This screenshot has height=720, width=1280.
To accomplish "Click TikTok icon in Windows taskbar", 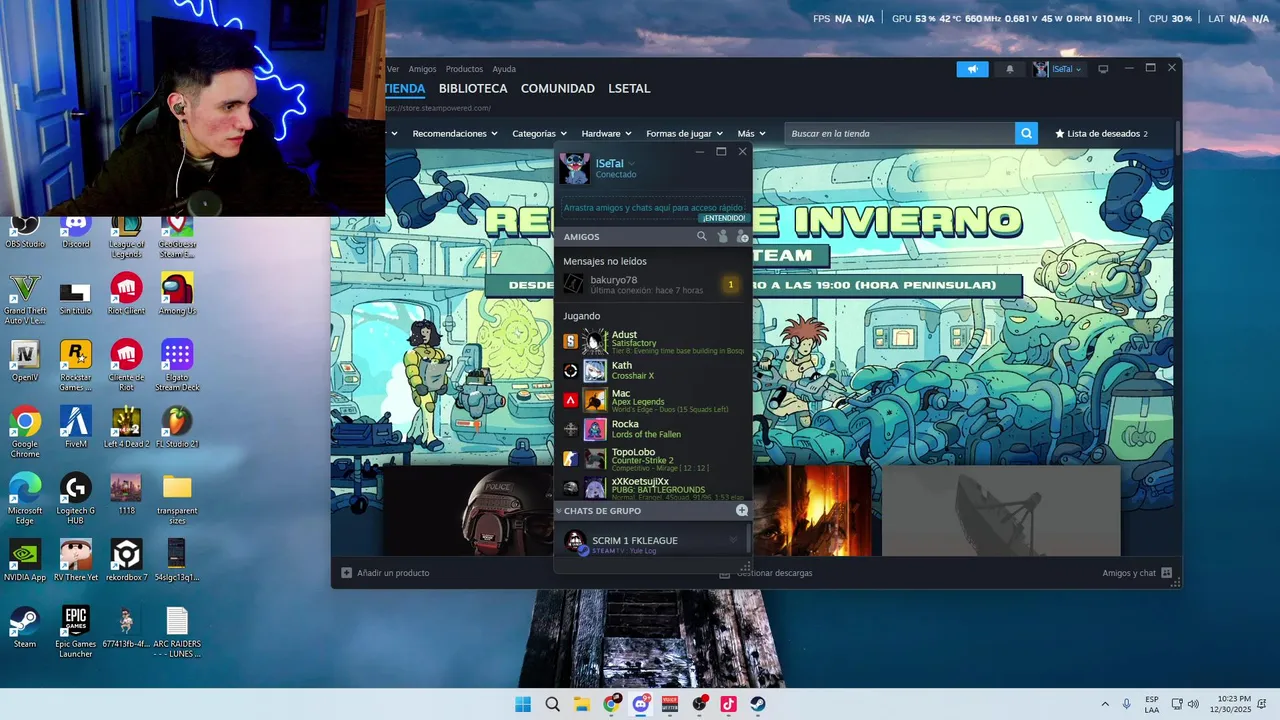I will click(x=728, y=704).
